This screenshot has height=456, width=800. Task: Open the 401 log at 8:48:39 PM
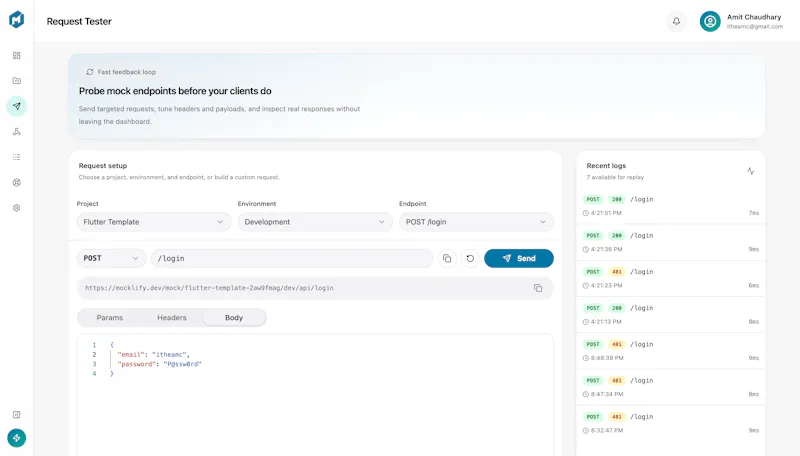point(670,351)
